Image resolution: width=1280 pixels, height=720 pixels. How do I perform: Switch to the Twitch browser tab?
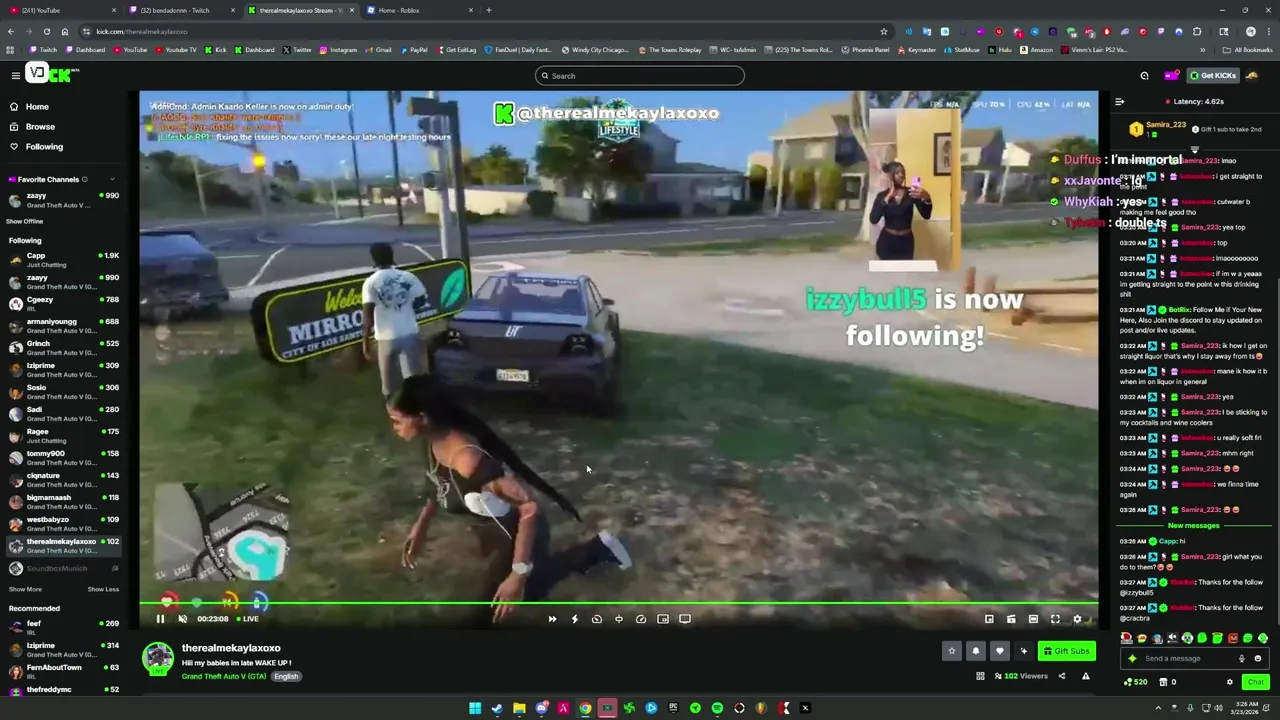pyautogui.click(x=180, y=10)
